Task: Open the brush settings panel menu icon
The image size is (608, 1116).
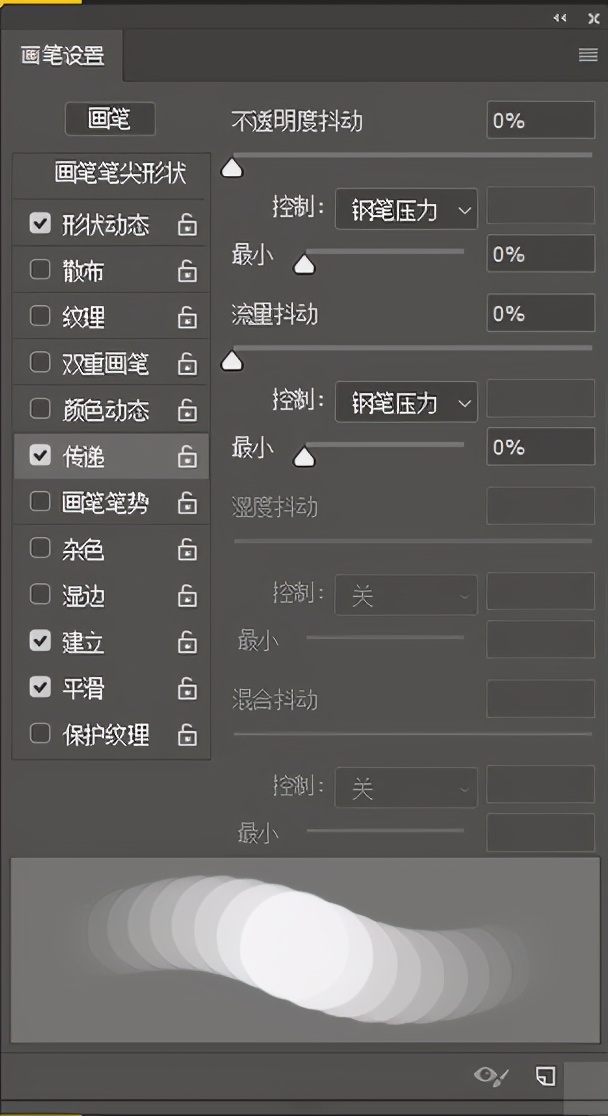Action: tap(588, 56)
